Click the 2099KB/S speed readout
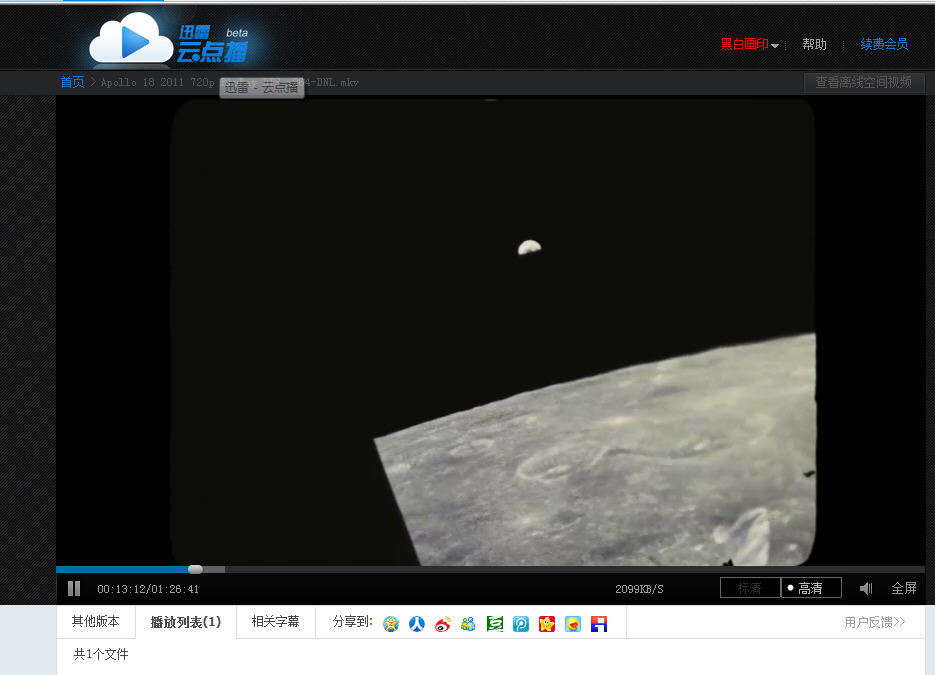Screen dimensions: 935x675 (x=639, y=589)
